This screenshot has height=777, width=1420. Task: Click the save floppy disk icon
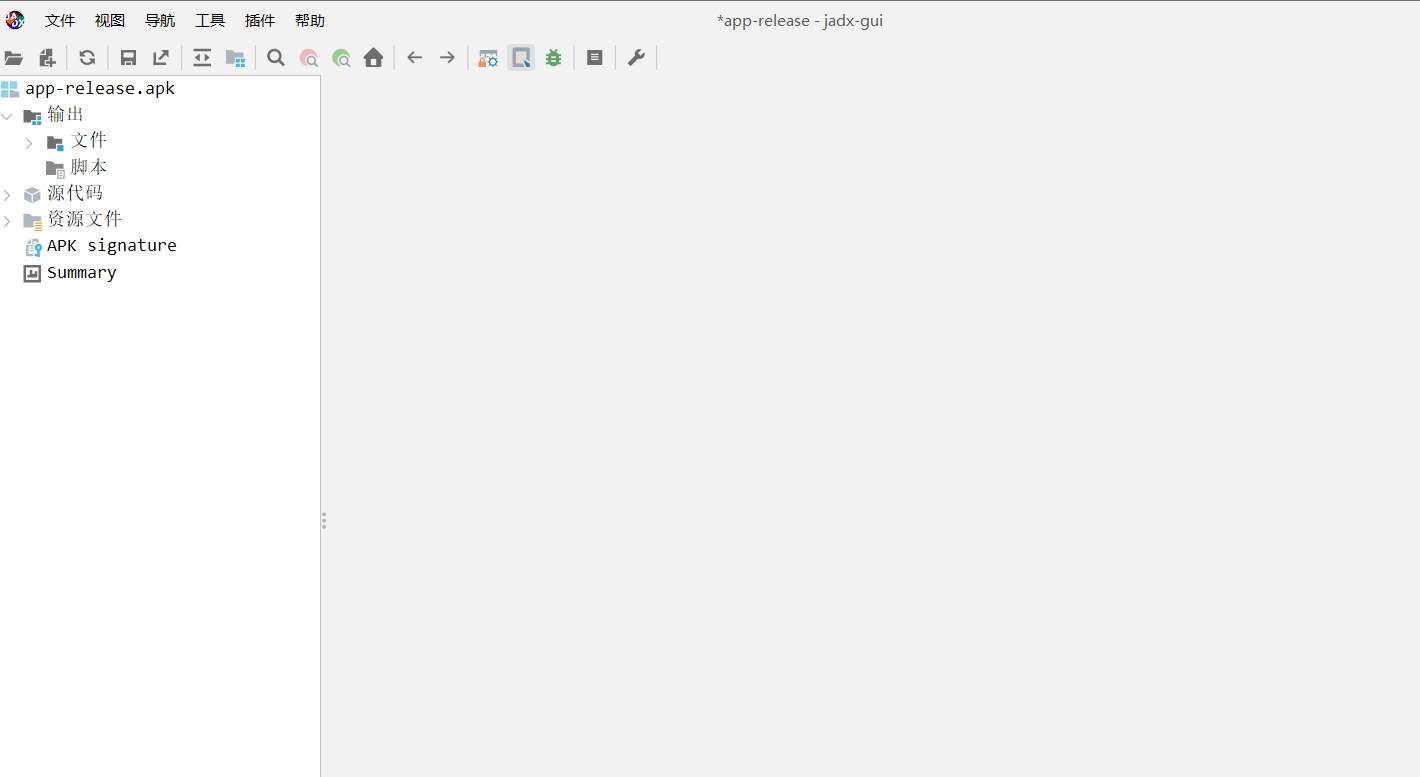tap(129, 58)
